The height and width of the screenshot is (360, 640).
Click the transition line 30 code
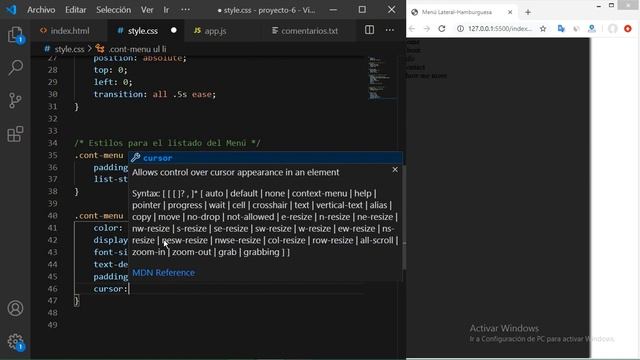pyautogui.click(x=154, y=94)
